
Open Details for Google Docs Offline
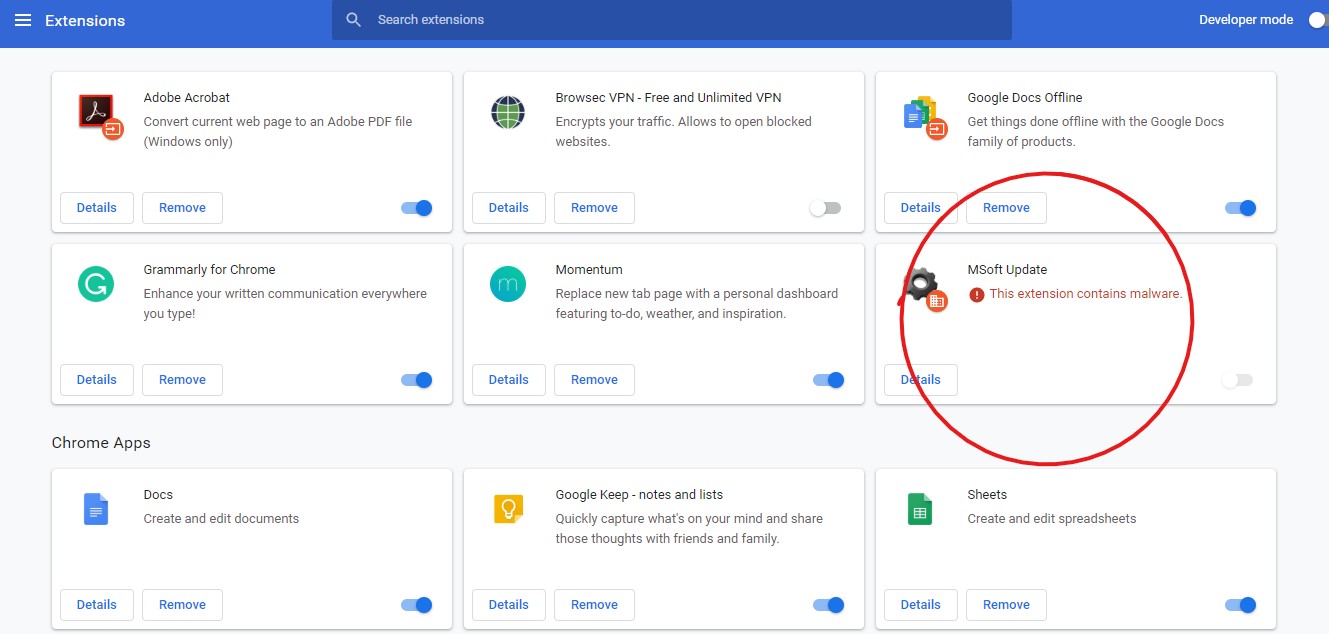point(921,208)
